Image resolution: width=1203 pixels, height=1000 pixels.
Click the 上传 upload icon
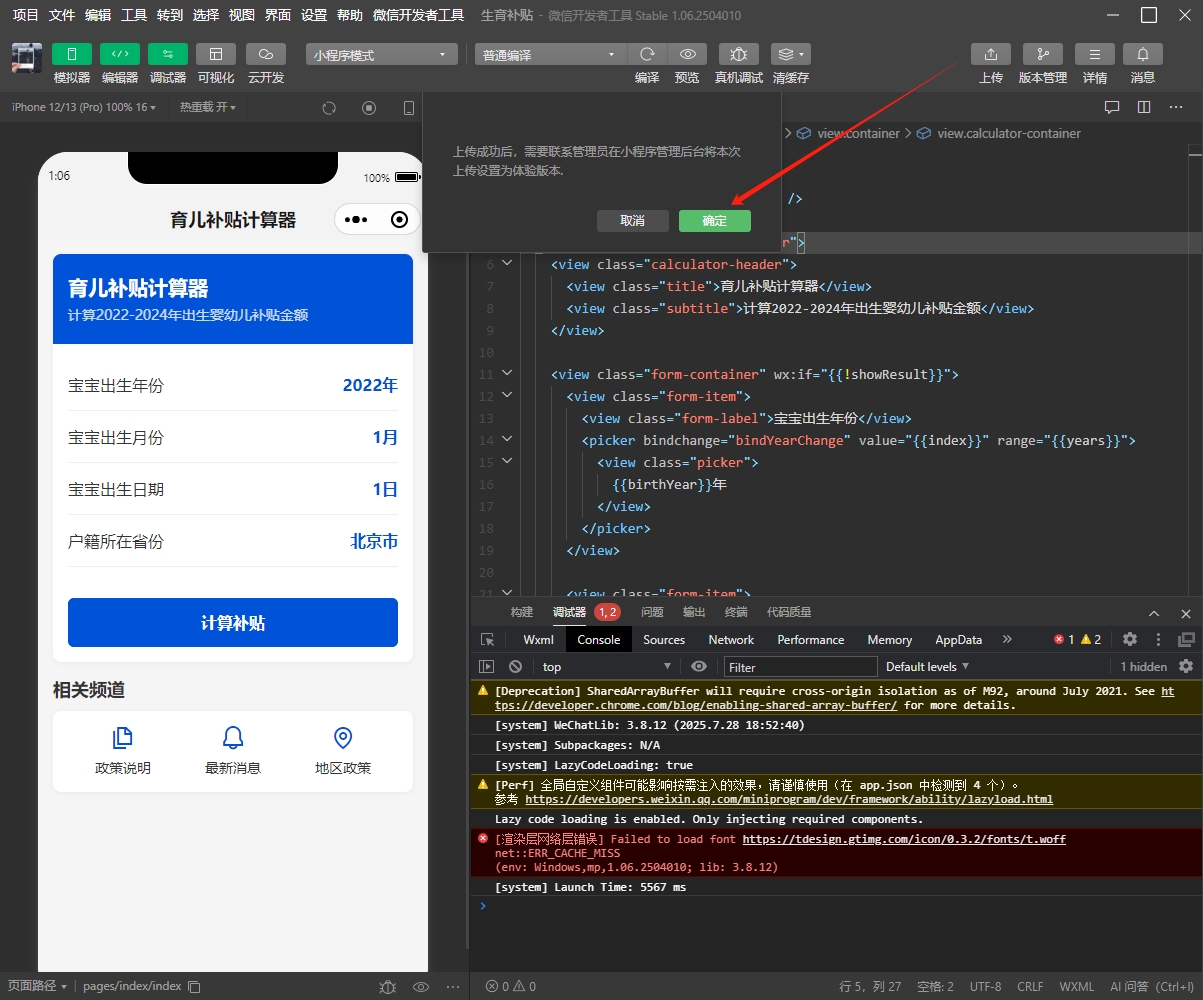coord(990,54)
